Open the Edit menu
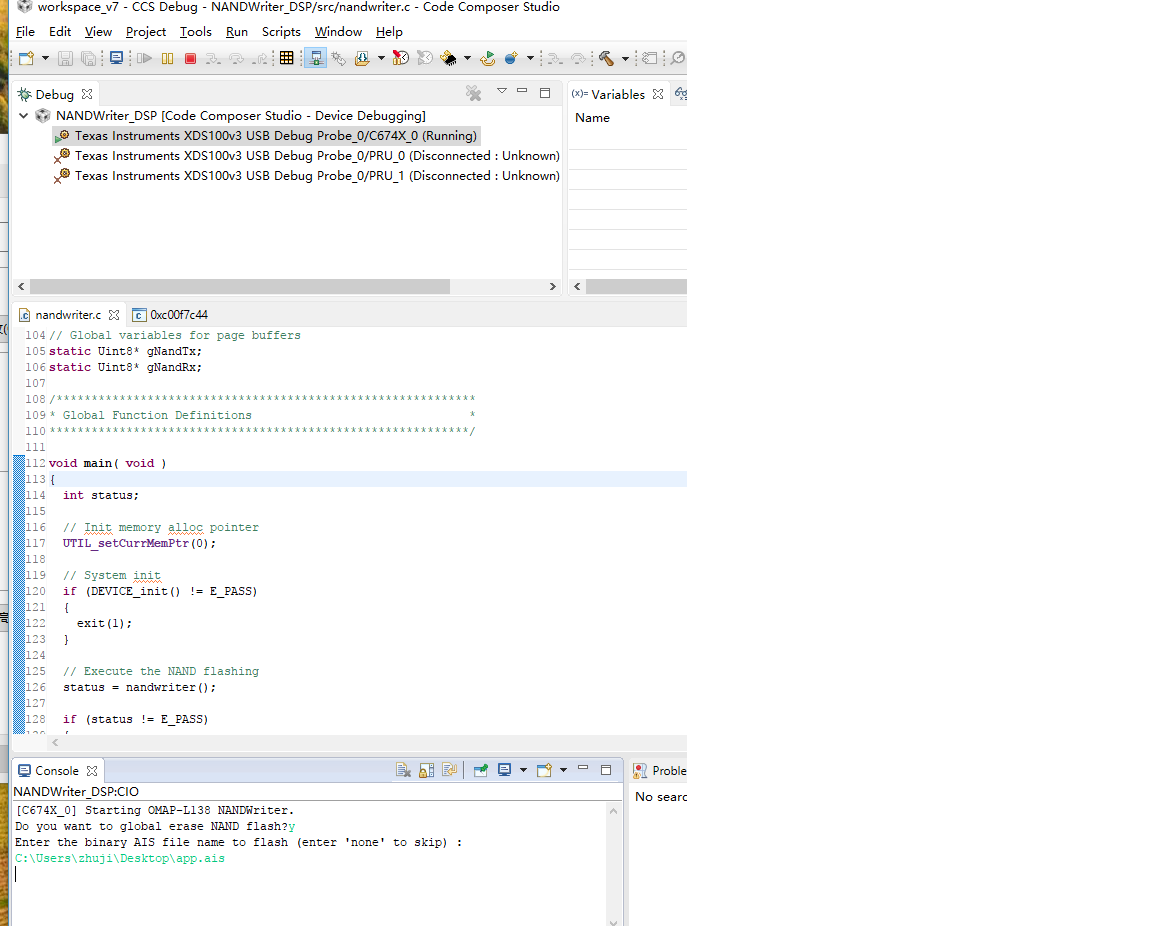1152x926 pixels. click(60, 32)
